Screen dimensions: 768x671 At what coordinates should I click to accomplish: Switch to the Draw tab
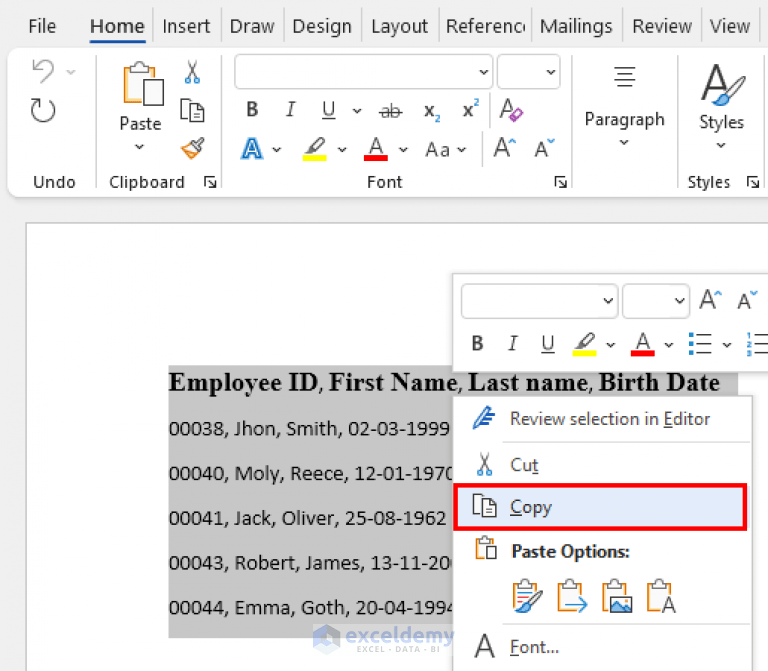click(252, 26)
